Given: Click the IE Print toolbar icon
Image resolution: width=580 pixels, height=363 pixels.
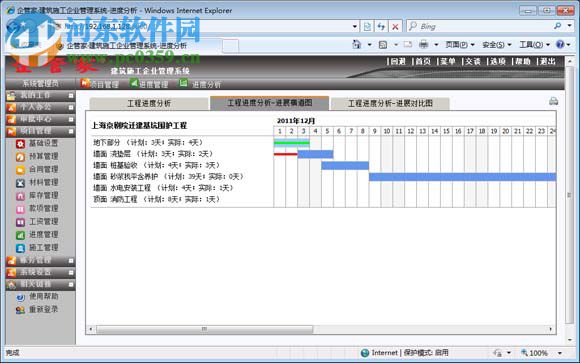Looking at the screenshot, I should [x=424, y=45].
